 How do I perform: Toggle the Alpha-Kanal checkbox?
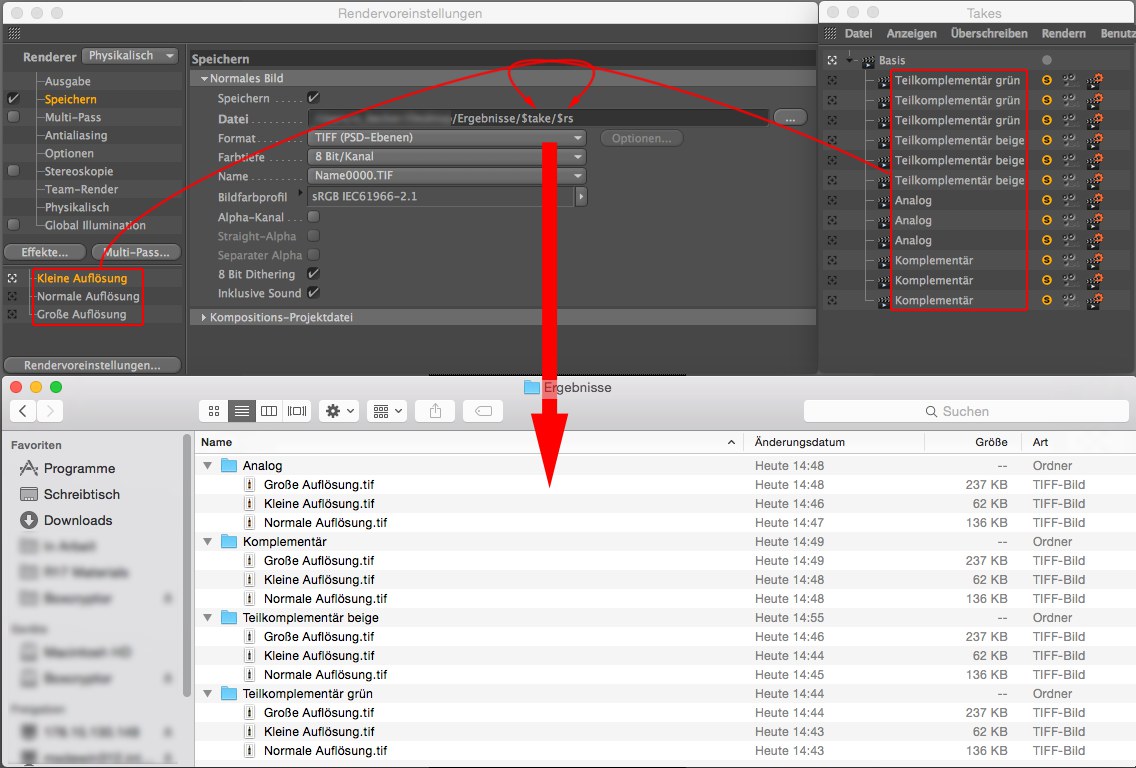pos(314,217)
